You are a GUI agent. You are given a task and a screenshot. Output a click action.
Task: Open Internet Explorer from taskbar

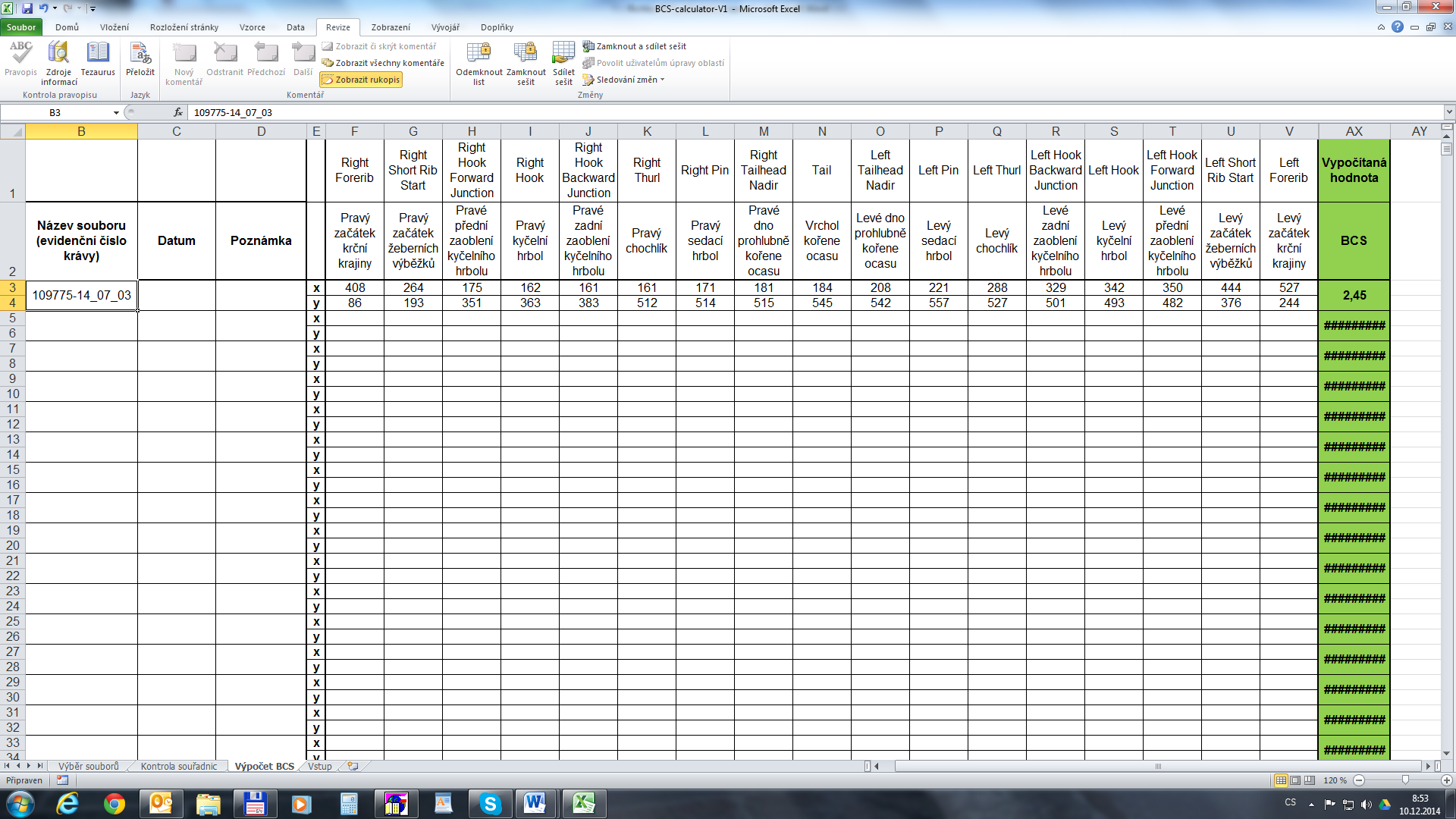67,804
